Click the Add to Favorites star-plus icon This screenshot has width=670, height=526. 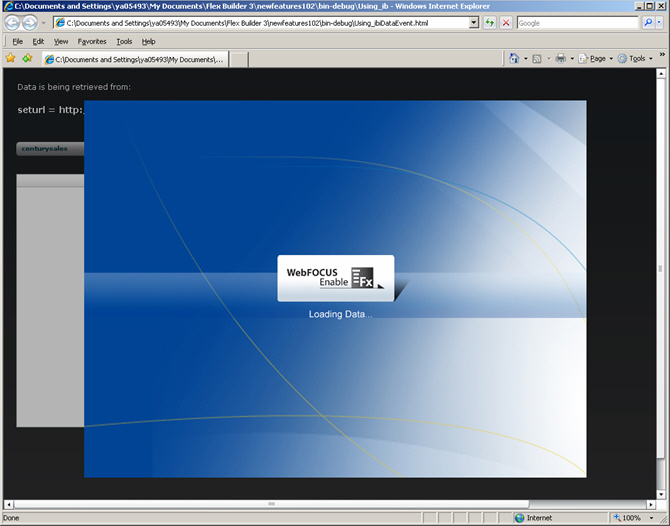pos(27,58)
